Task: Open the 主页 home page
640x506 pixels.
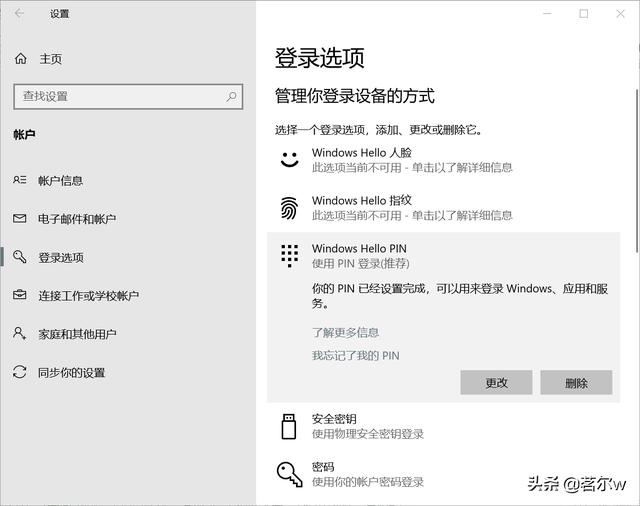Action: tap(51, 59)
